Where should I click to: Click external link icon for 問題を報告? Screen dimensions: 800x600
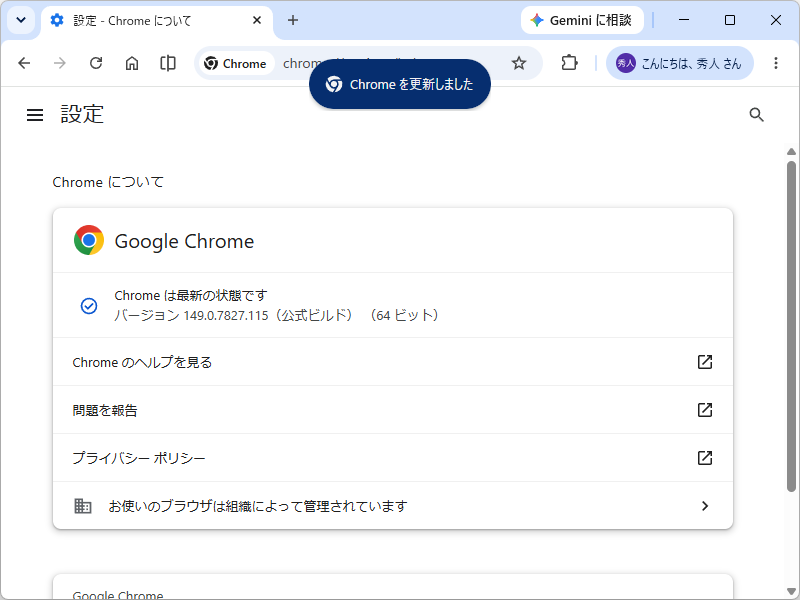[705, 410]
